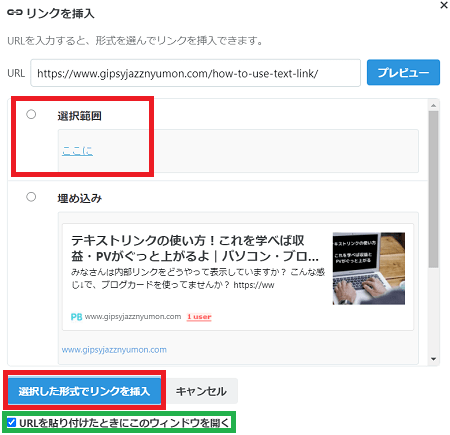The width and height of the screenshot is (450, 435).
Task: Open www.gipsyjazznyumon.com link below embed card
Action: click(x=114, y=350)
